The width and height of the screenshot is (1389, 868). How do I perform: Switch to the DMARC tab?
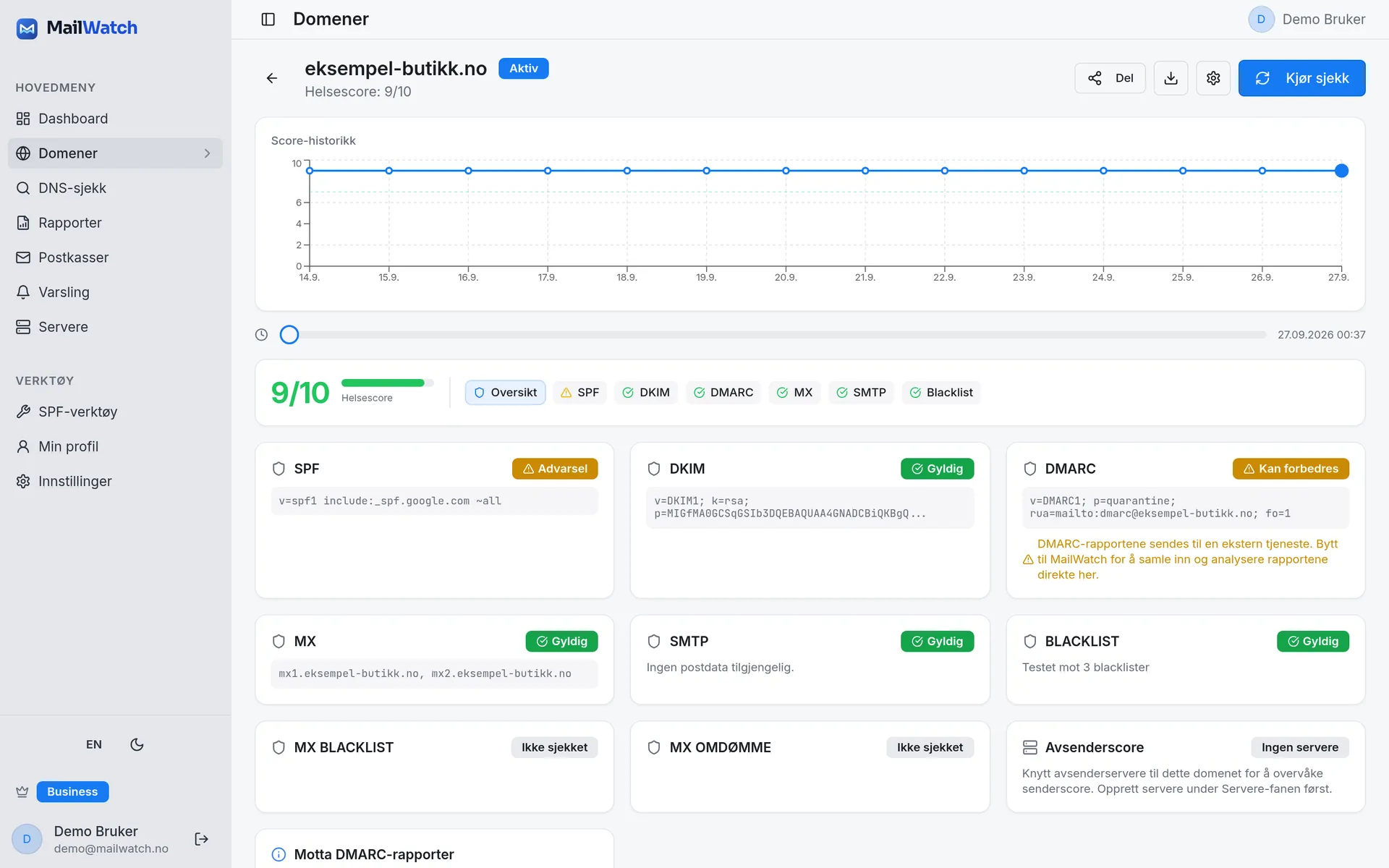tap(723, 393)
